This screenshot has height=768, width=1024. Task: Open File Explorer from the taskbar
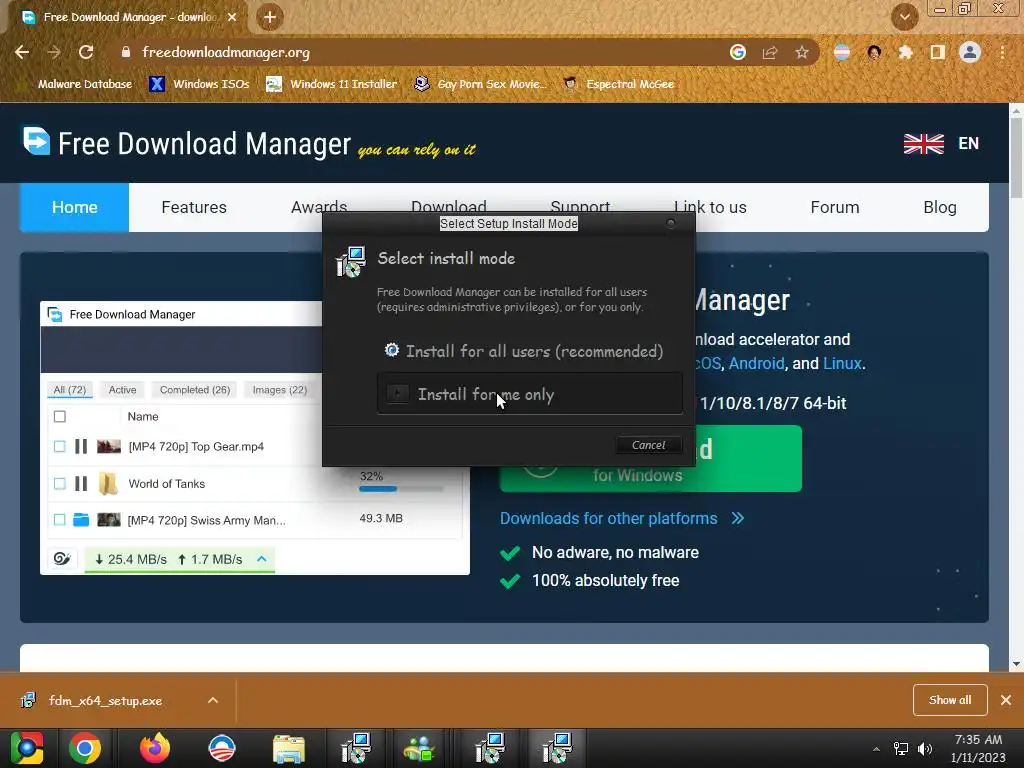tap(289, 749)
